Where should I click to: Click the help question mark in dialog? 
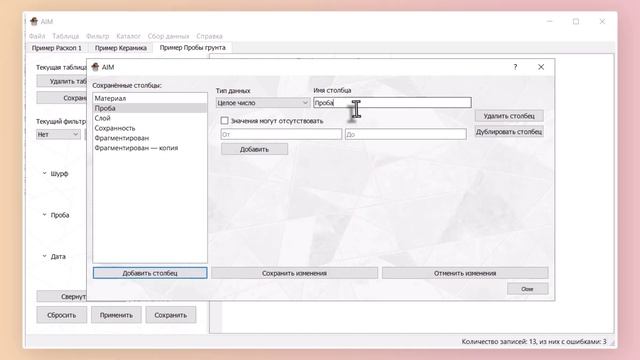pyautogui.click(x=515, y=67)
